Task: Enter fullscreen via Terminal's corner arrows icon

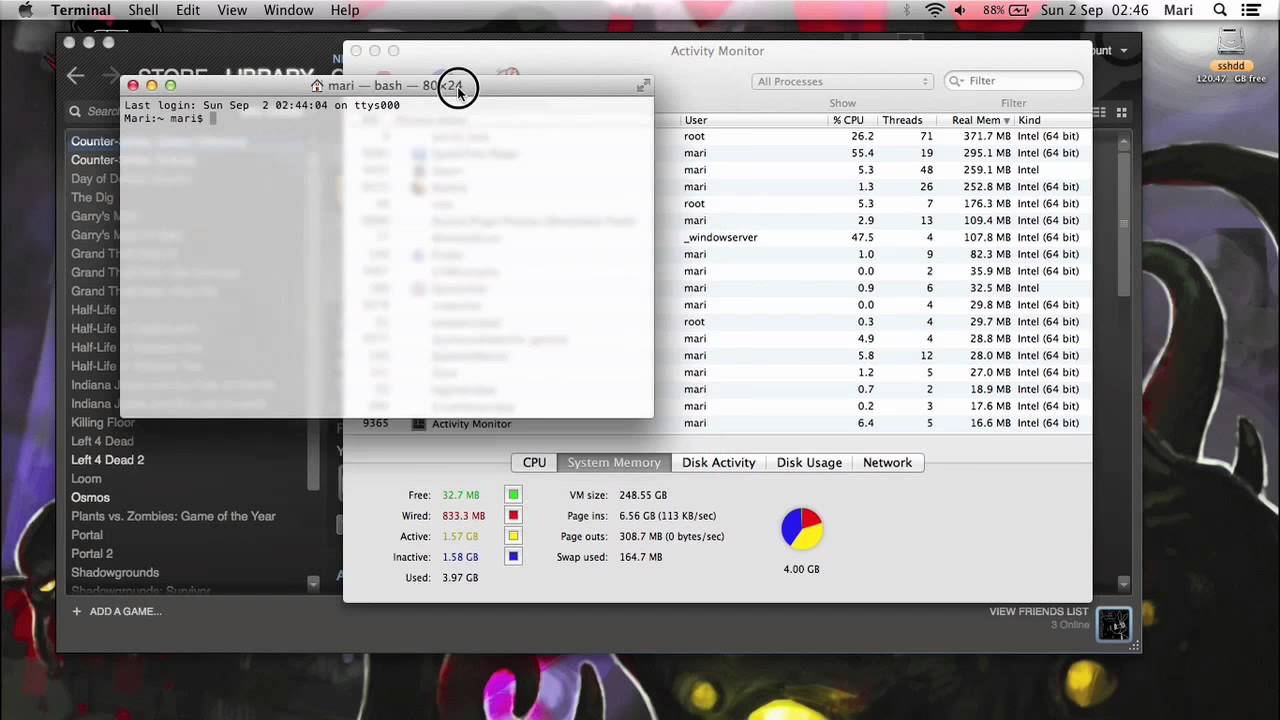Action: 642,86
